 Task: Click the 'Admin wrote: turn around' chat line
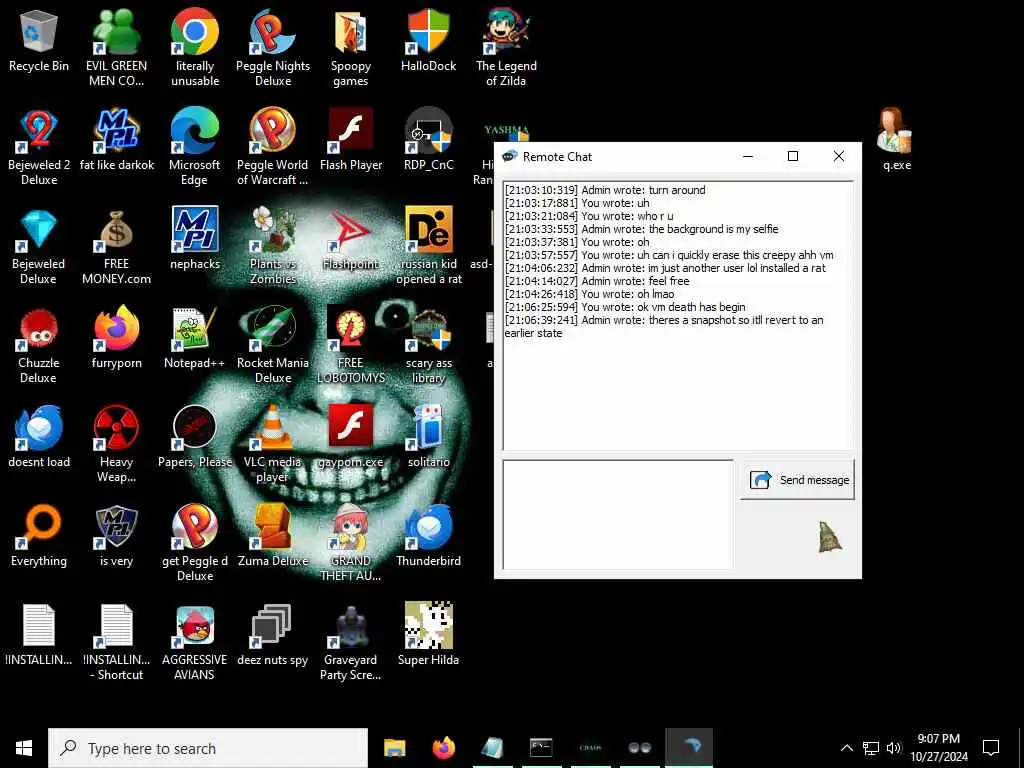click(x=605, y=190)
